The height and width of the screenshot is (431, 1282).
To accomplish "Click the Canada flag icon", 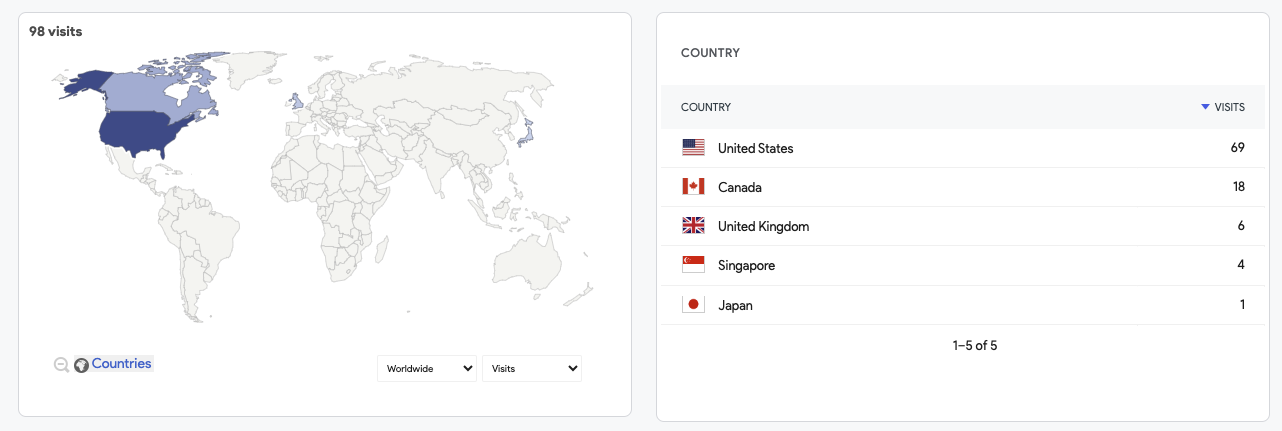I will (693, 187).
